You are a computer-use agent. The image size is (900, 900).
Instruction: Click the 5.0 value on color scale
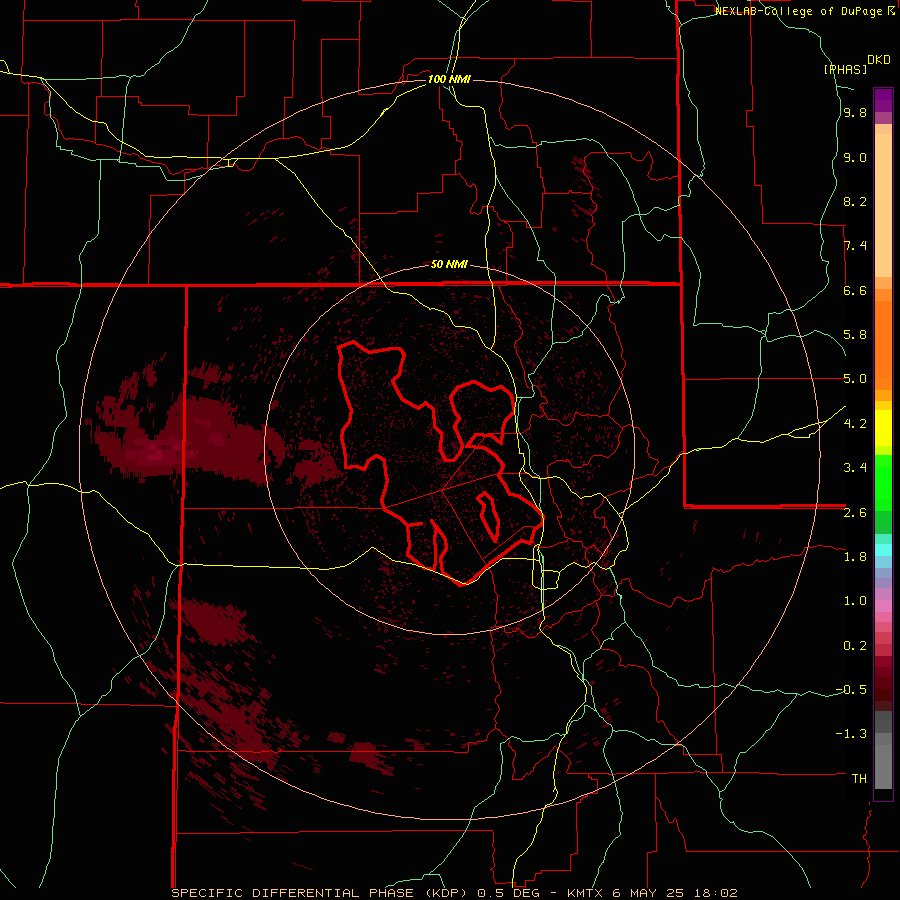(855, 379)
